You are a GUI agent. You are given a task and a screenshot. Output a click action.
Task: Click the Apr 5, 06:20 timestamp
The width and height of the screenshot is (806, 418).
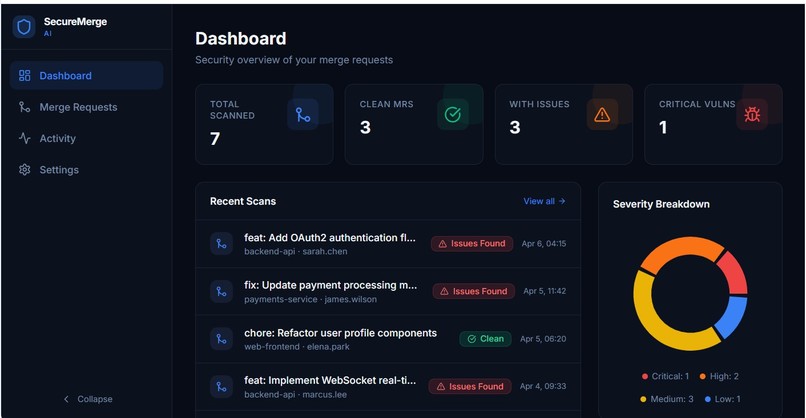[543, 339]
